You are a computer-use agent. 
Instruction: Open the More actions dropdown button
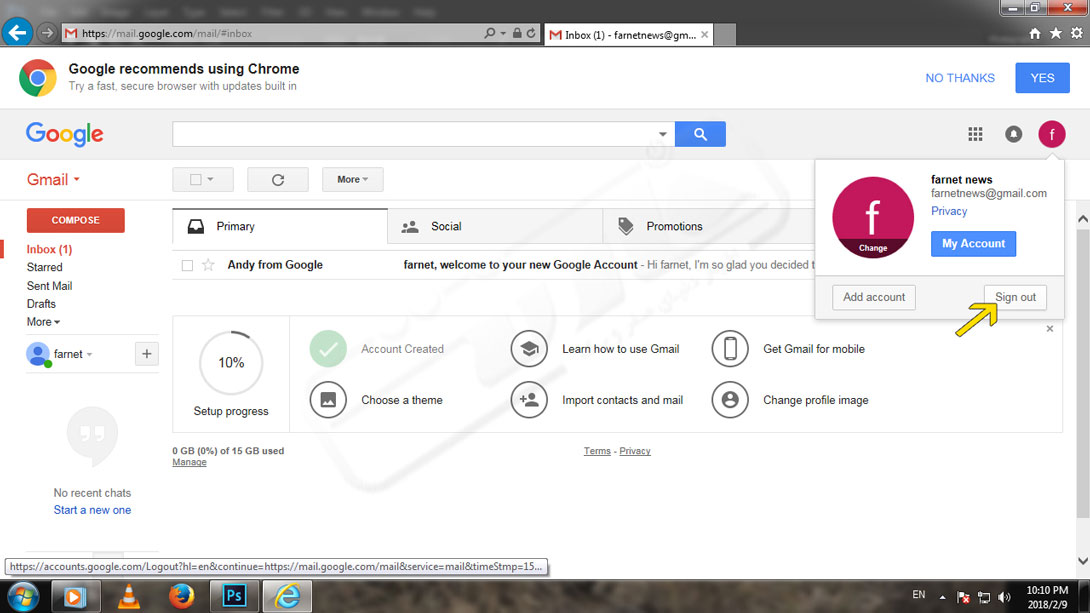click(x=352, y=179)
